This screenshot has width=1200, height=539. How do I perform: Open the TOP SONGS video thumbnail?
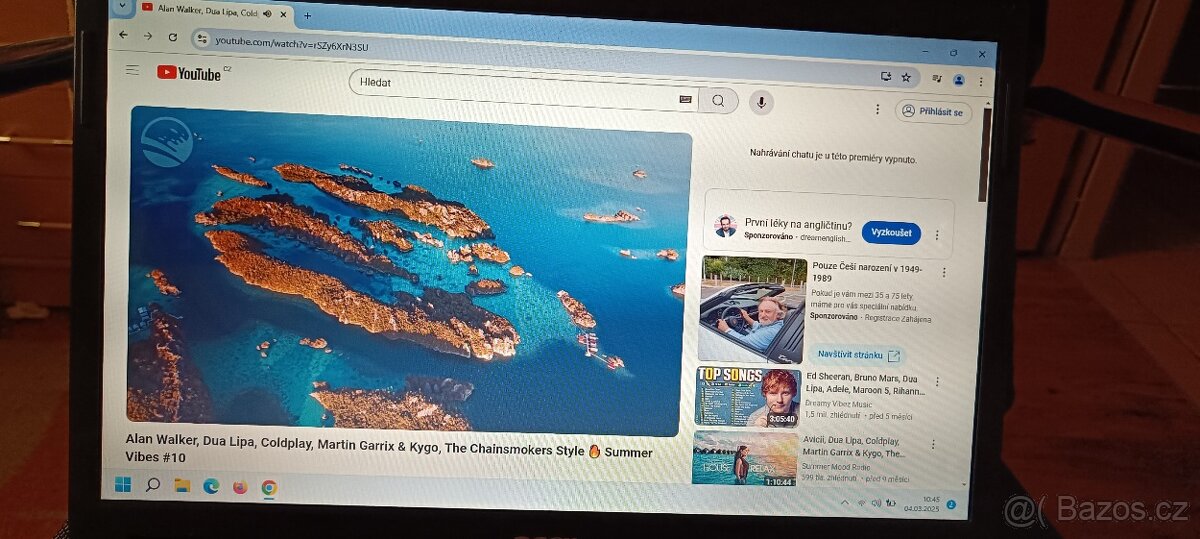point(748,397)
